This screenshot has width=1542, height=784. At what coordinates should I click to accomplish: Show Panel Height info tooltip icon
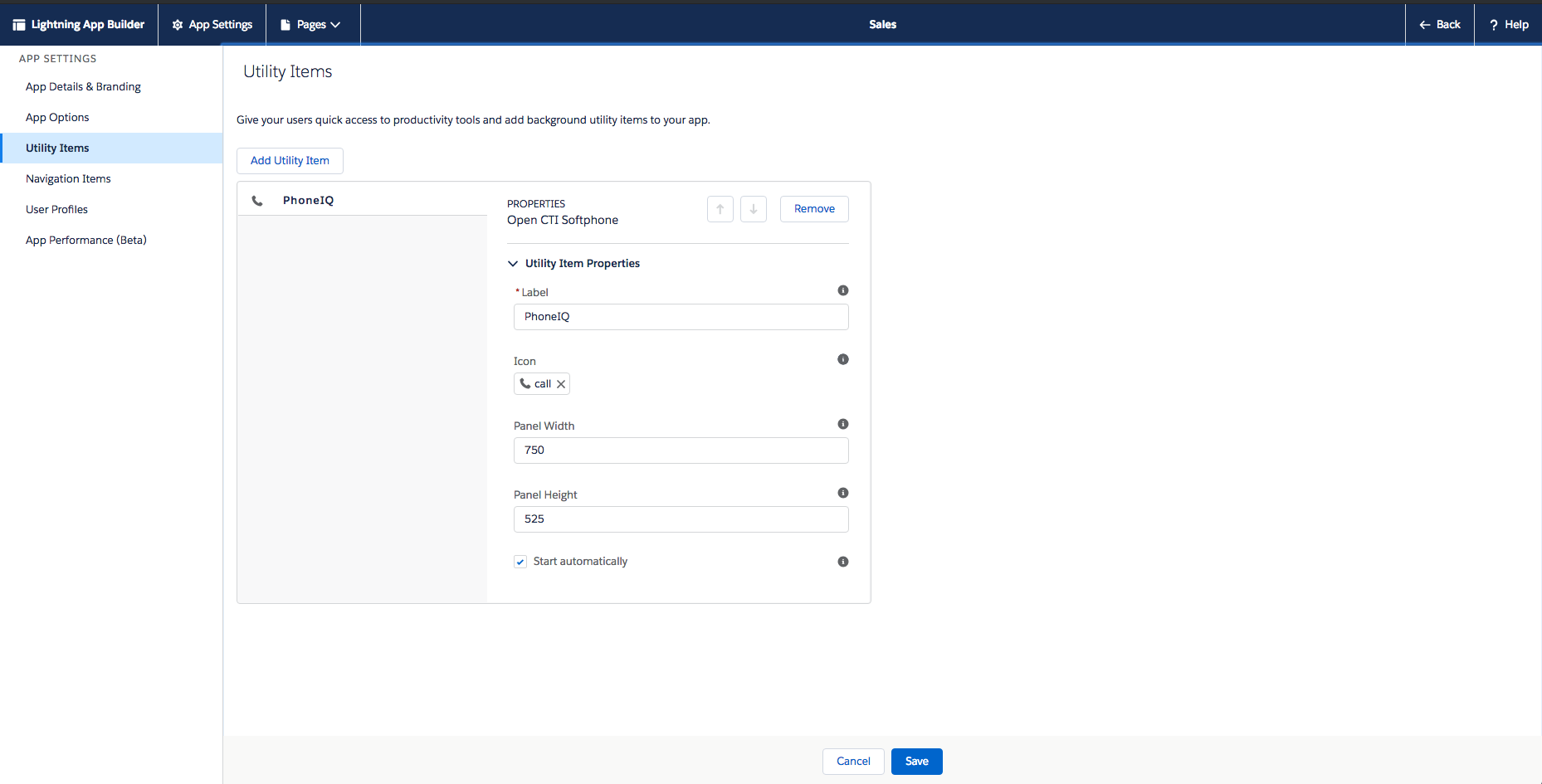point(842,493)
